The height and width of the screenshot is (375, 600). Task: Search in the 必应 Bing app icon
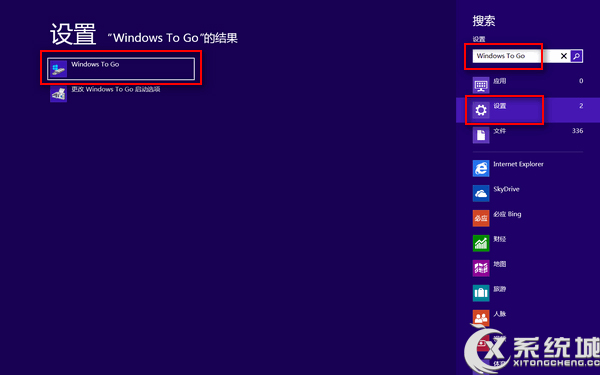[x=481, y=218]
